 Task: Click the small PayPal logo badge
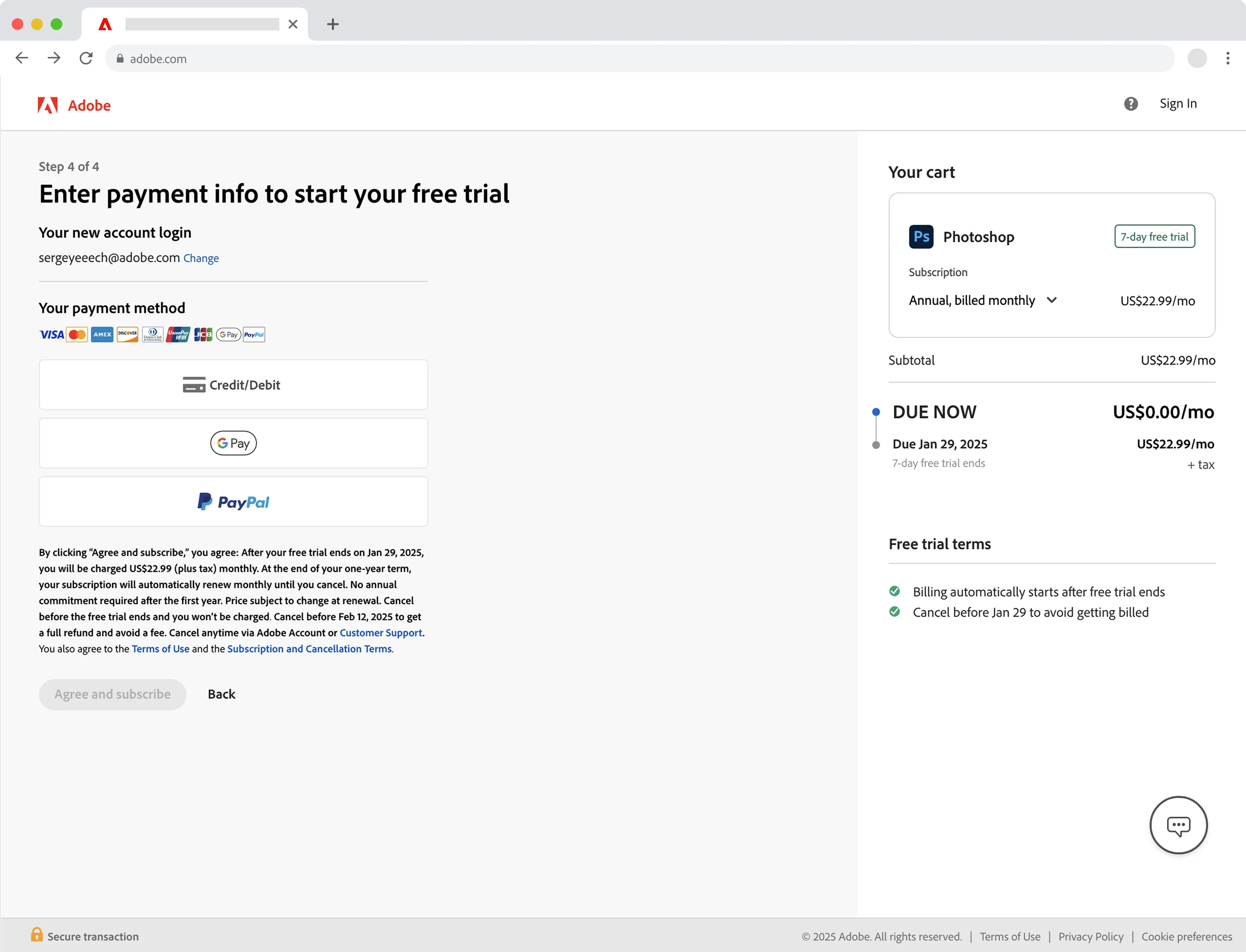click(x=254, y=335)
